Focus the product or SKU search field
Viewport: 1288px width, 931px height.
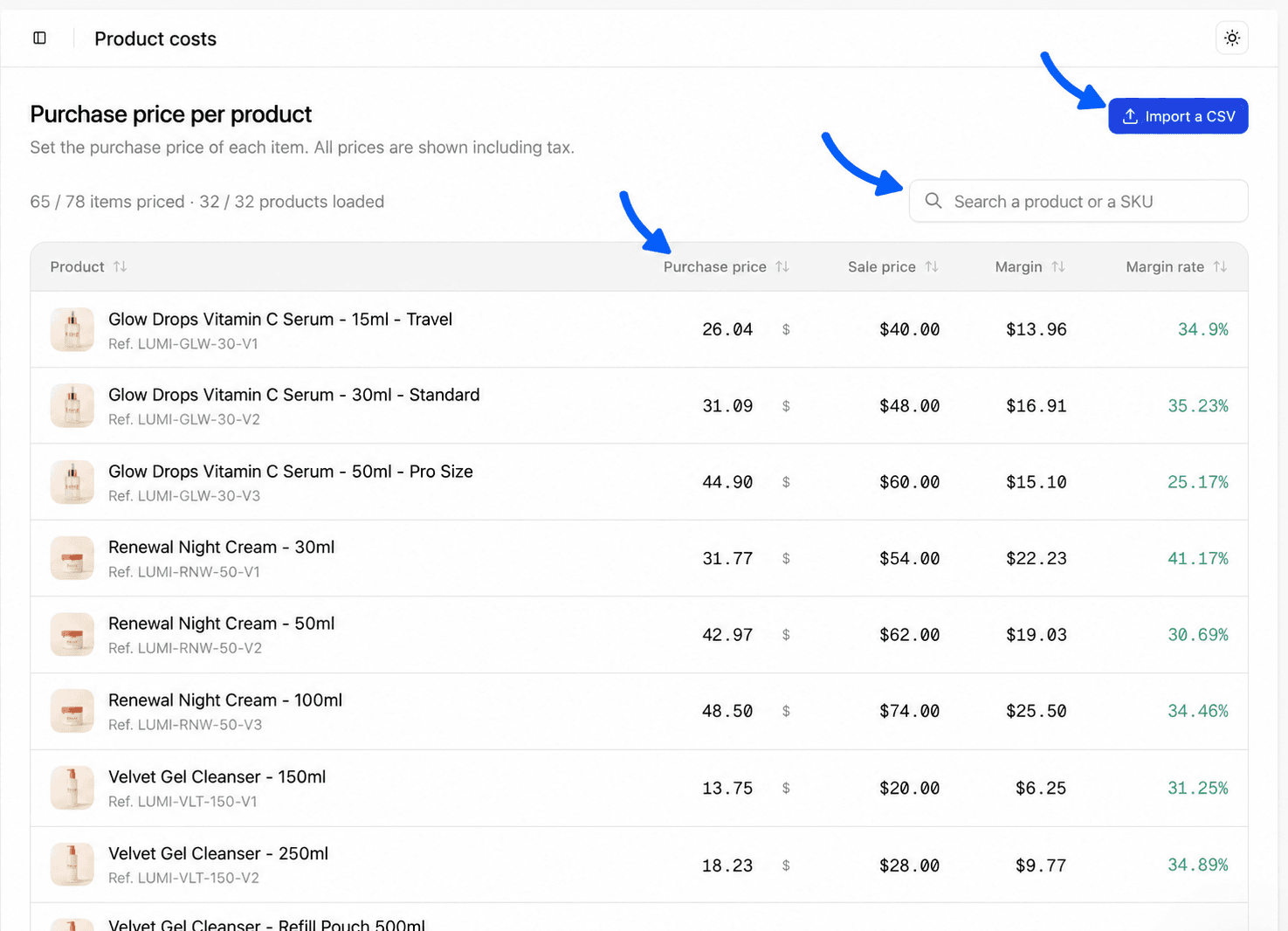pos(1078,202)
